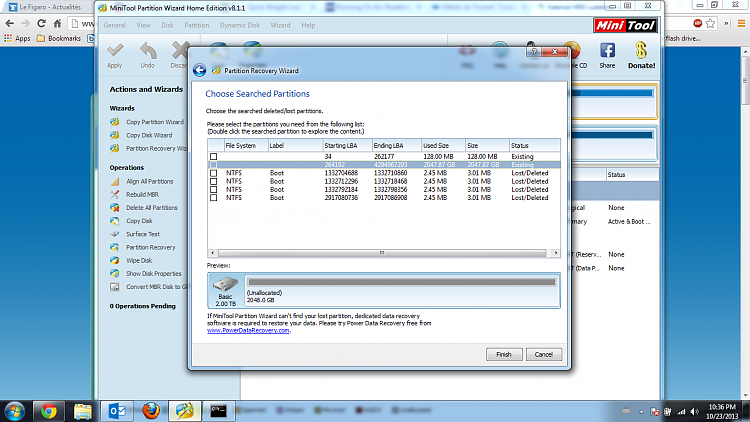Viewport: 750px width, 422px height.
Task: Click the Show Disk Properties icon
Action: (115, 274)
